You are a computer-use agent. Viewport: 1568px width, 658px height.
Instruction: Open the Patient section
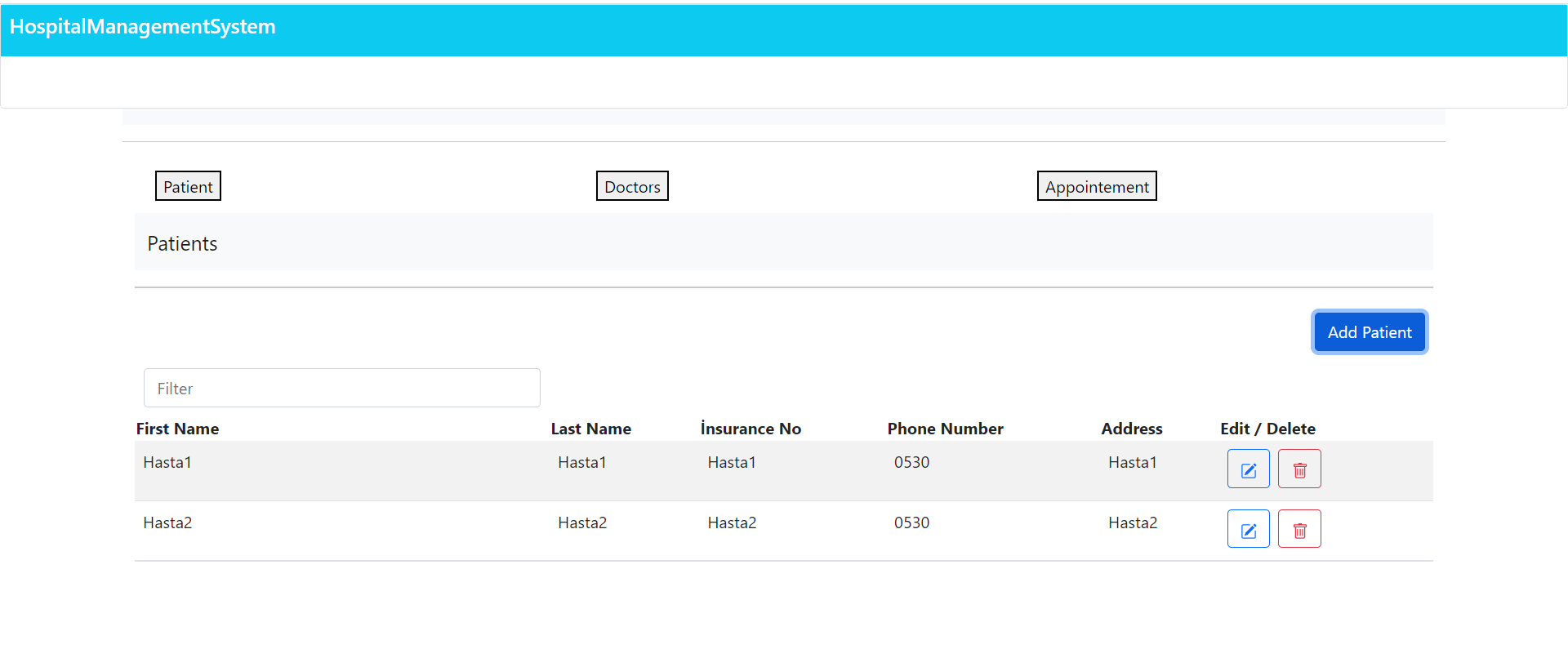(x=188, y=186)
